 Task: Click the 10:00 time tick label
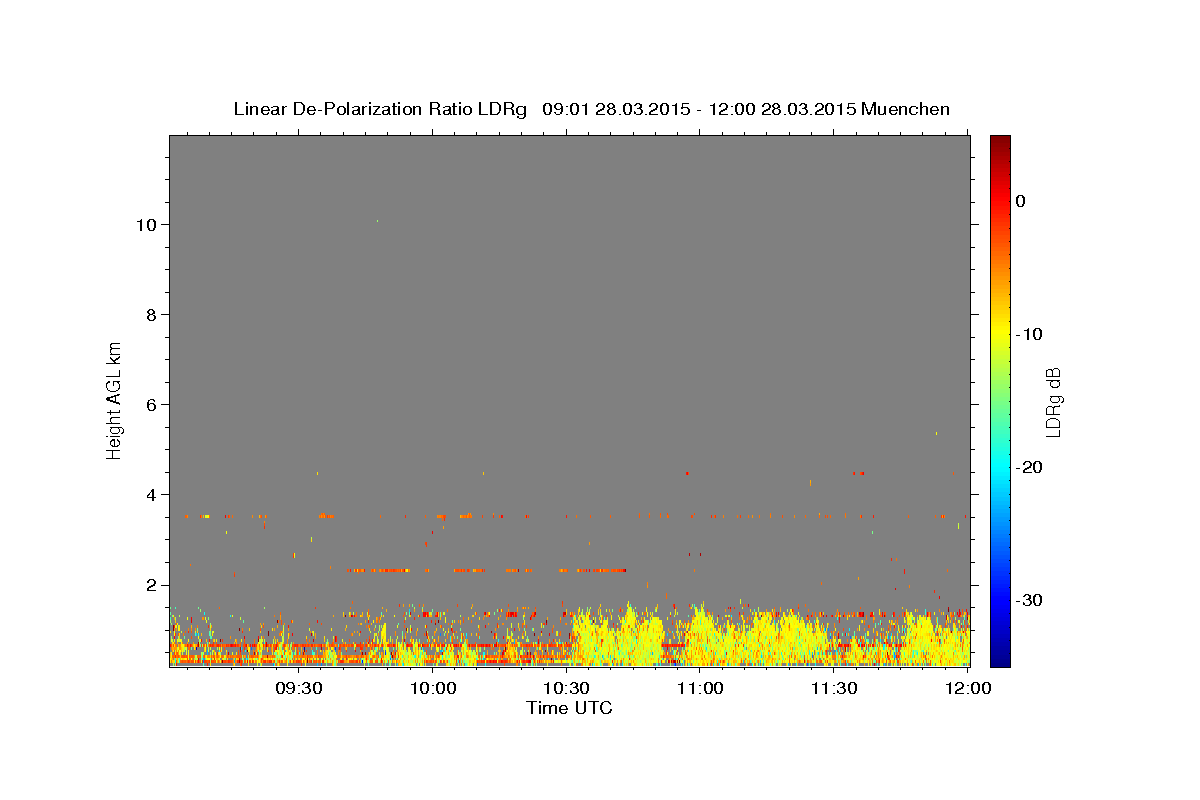tap(433, 688)
